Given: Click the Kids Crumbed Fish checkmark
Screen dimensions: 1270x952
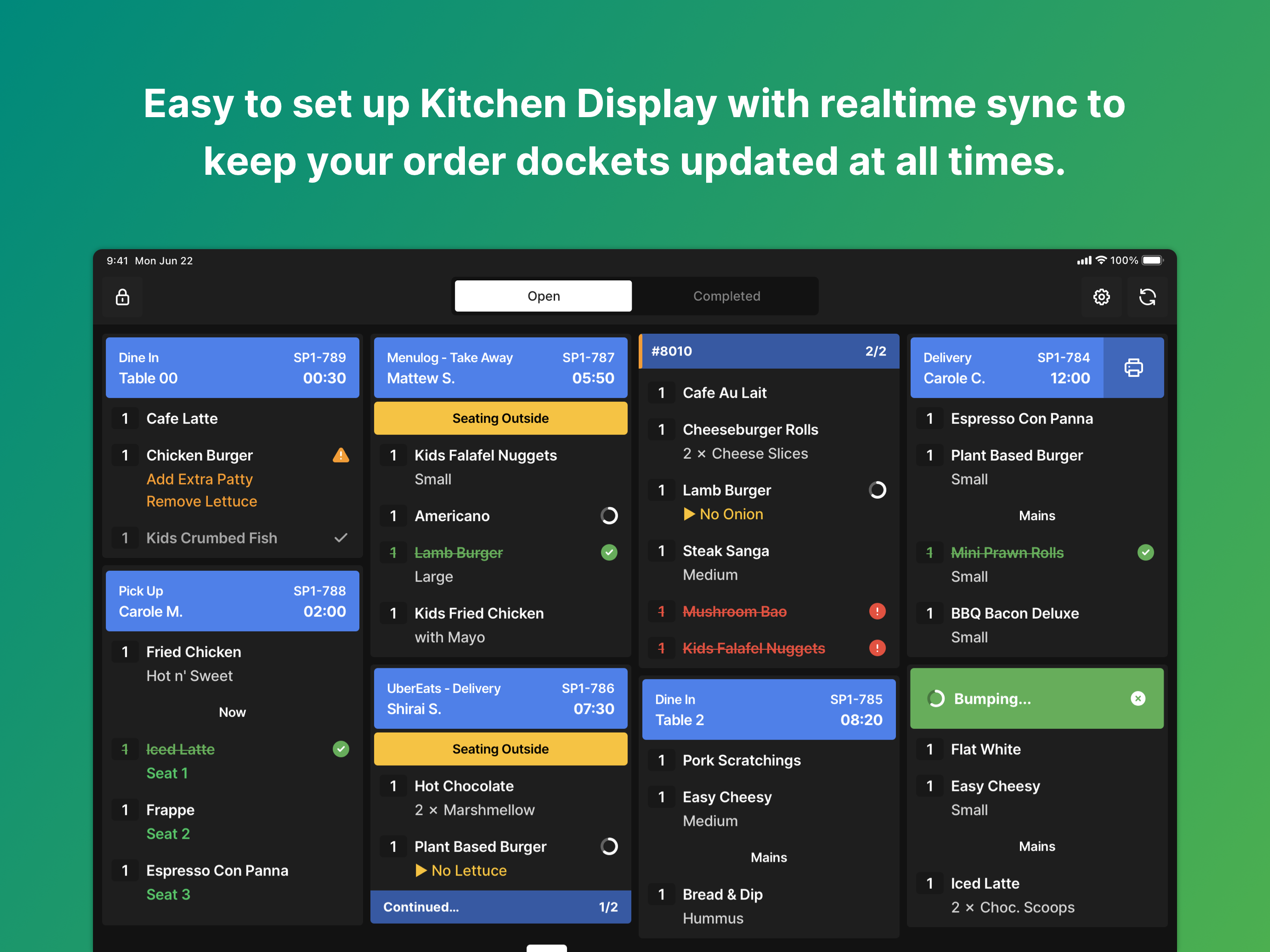Looking at the screenshot, I should coord(341,538).
